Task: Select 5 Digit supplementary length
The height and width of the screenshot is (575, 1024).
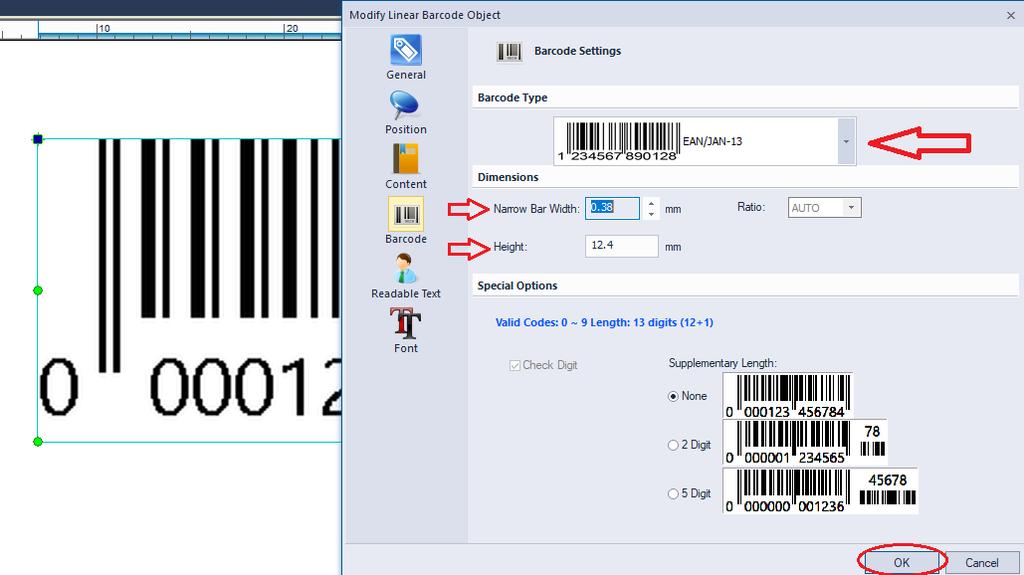Action: pyautogui.click(x=673, y=494)
